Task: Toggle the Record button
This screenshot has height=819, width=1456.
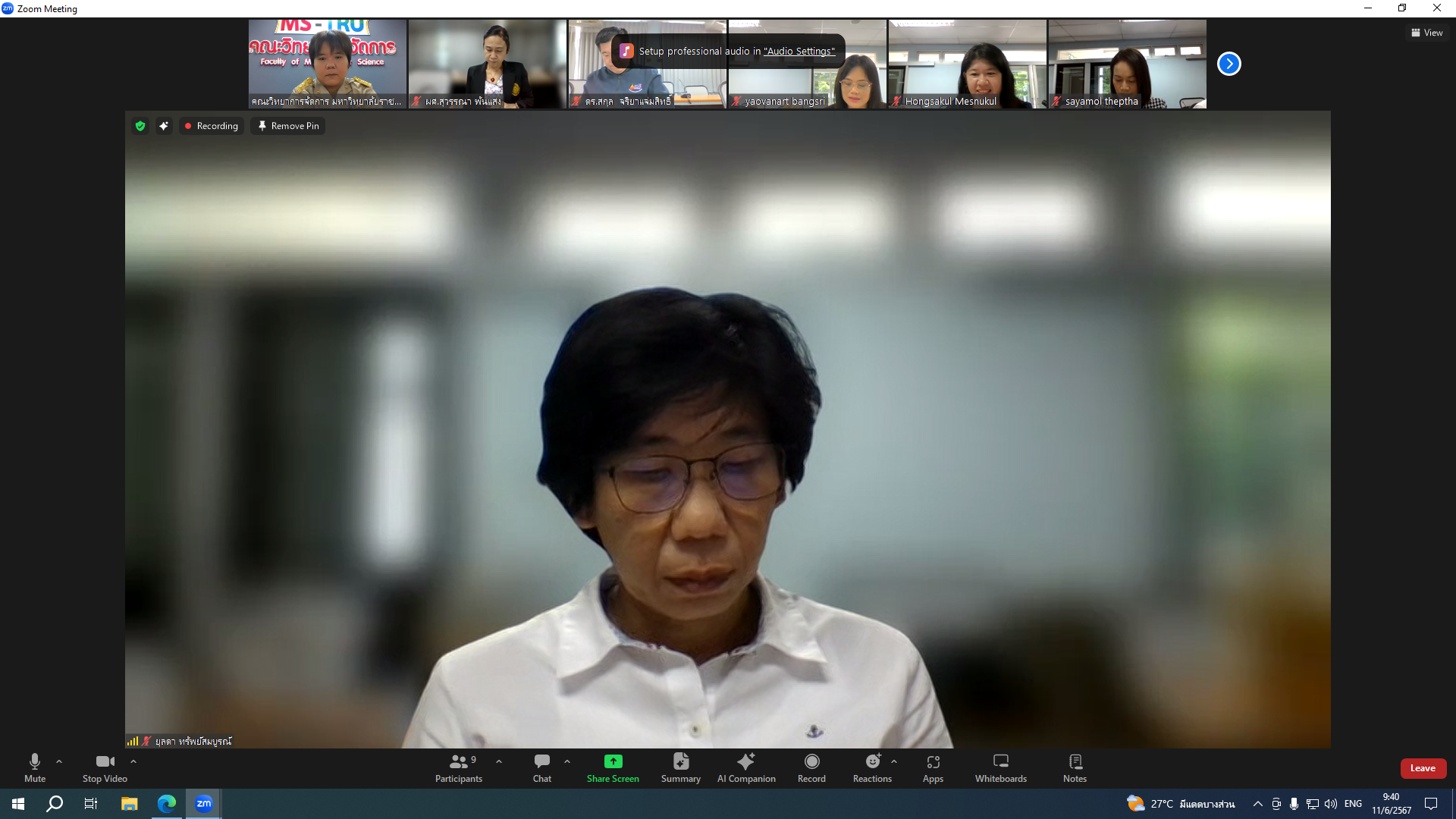Action: [811, 767]
